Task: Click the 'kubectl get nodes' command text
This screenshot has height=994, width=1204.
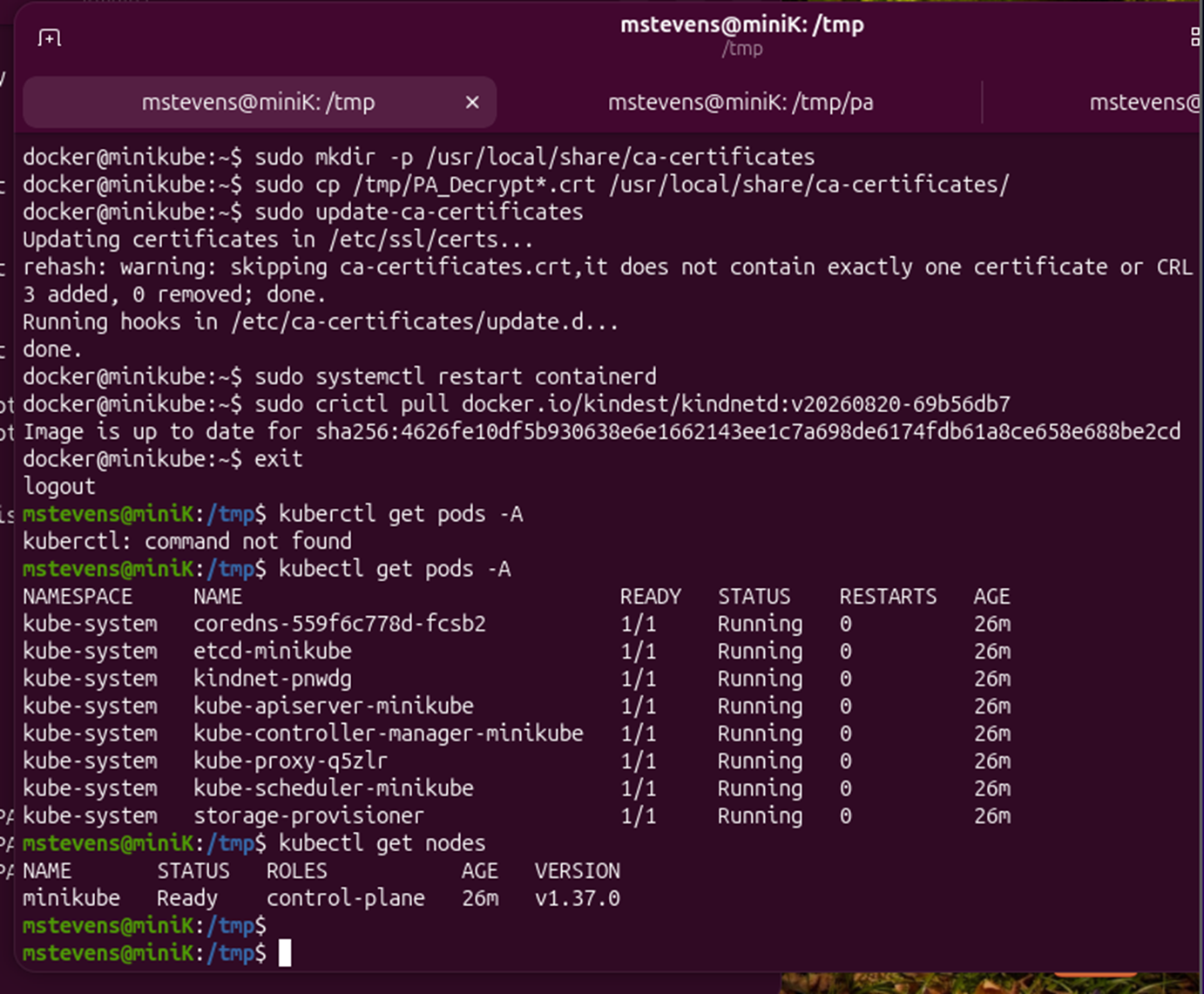Action: pyautogui.click(x=382, y=843)
